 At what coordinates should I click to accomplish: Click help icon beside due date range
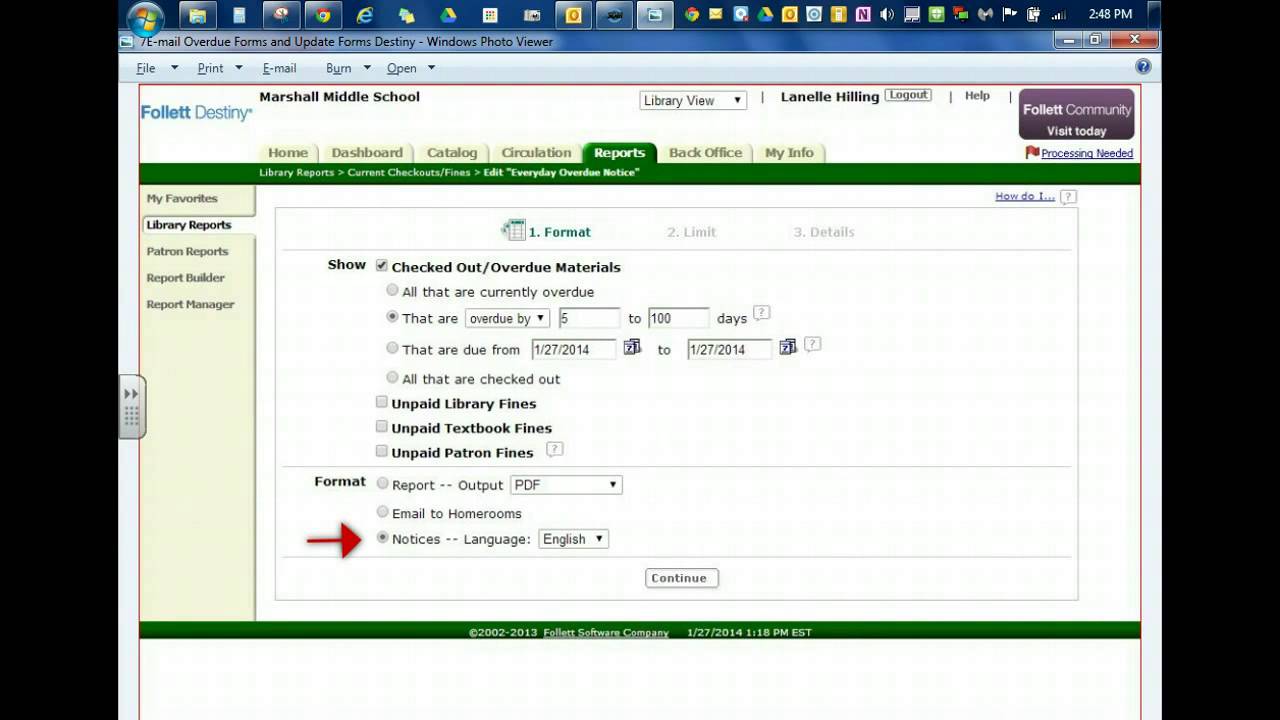point(812,344)
